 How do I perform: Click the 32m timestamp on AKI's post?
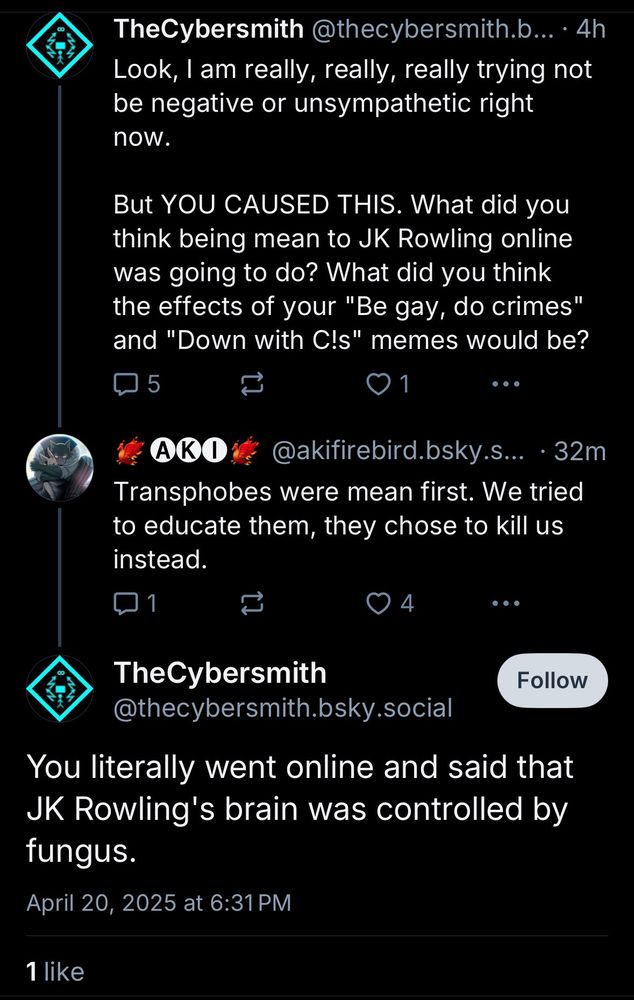point(580,452)
